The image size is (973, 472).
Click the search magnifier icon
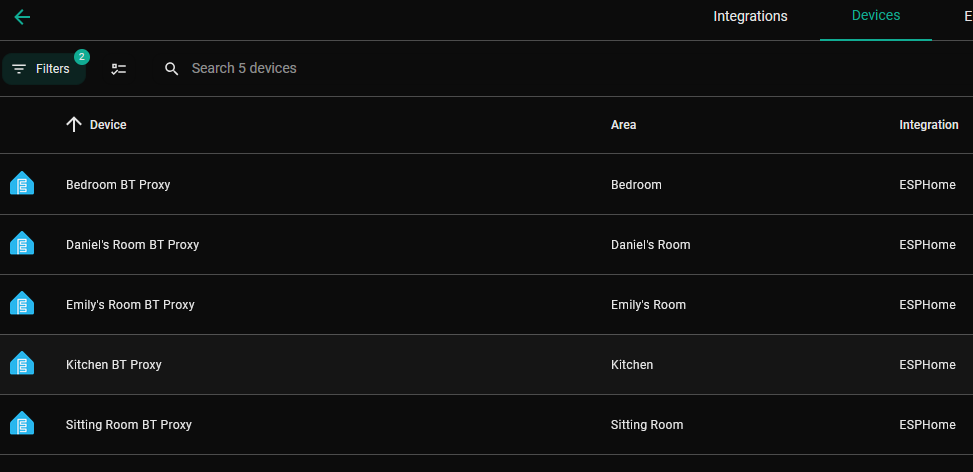coord(172,69)
